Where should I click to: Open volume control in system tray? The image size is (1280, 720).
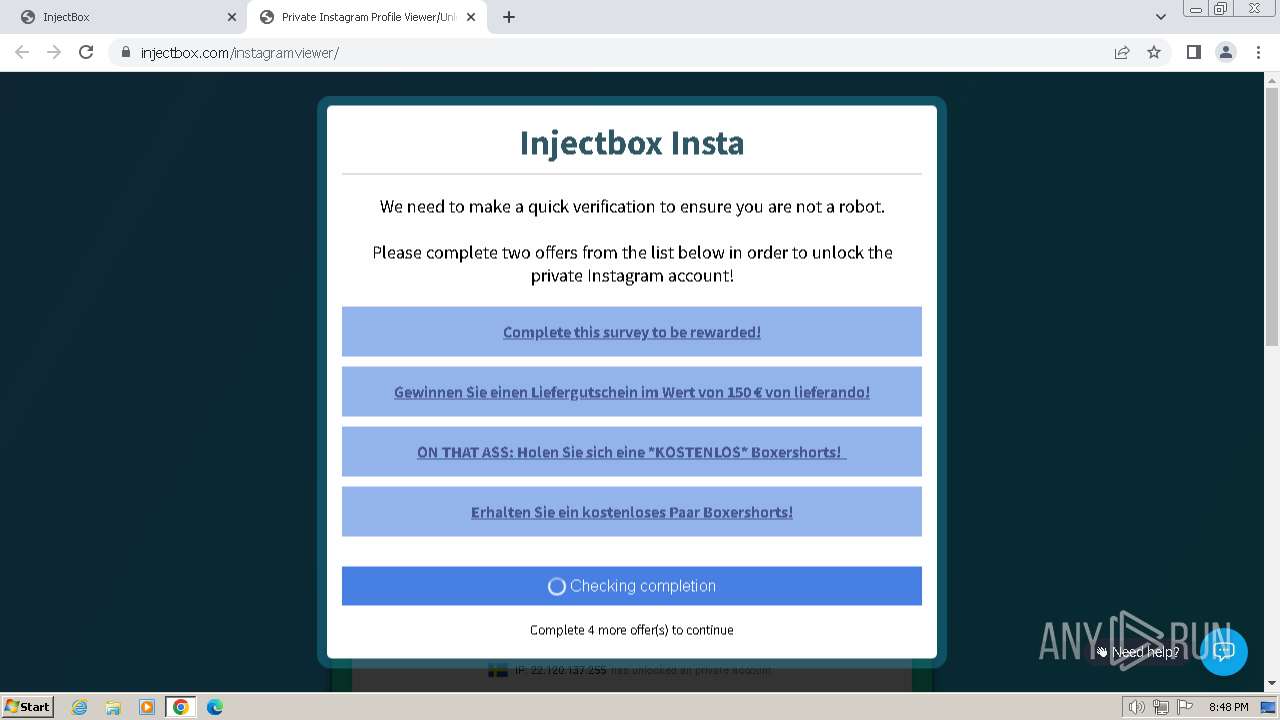pos(1136,707)
